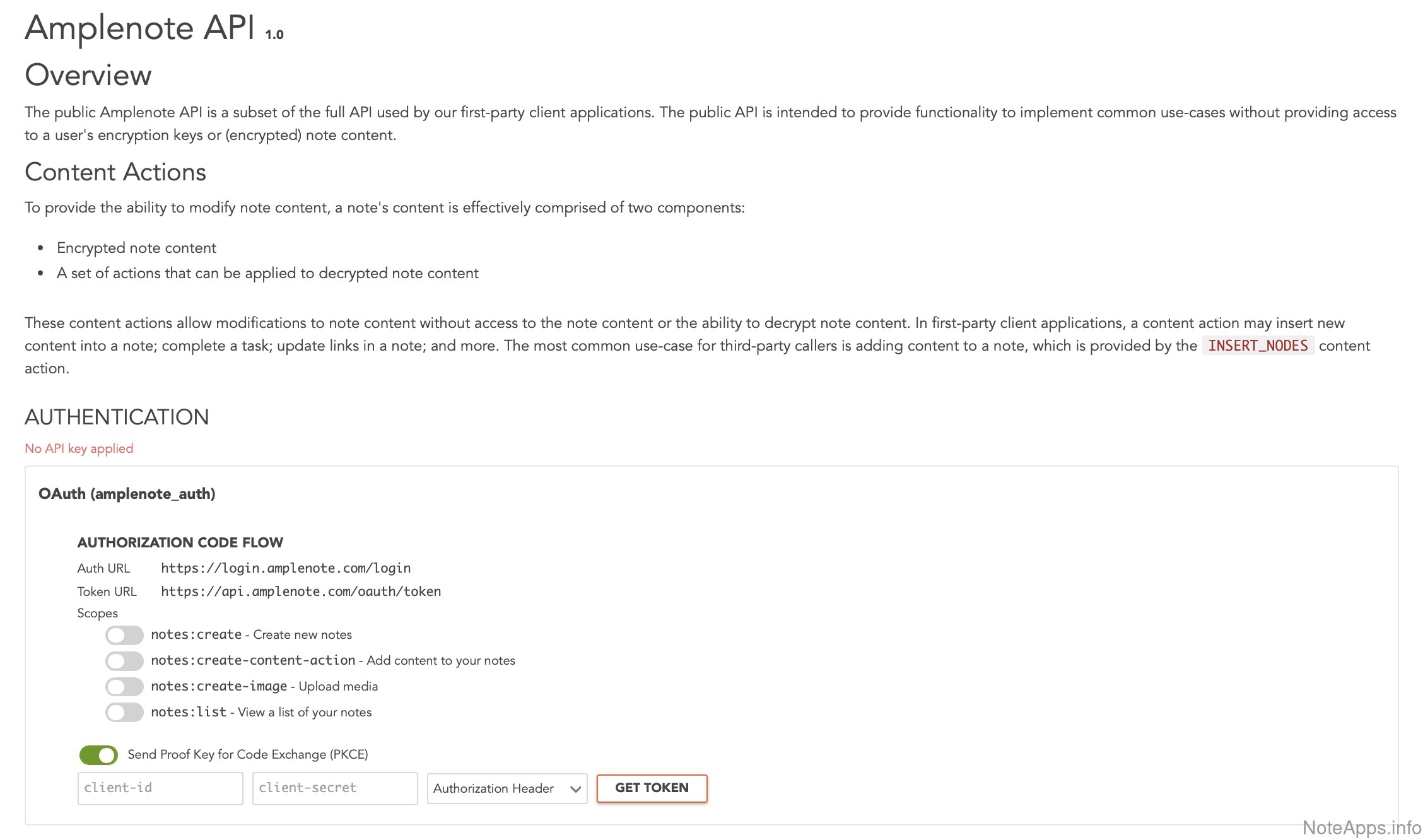Turn on the notes:list scope
Screen dimensions: 1423x840
pos(124,713)
